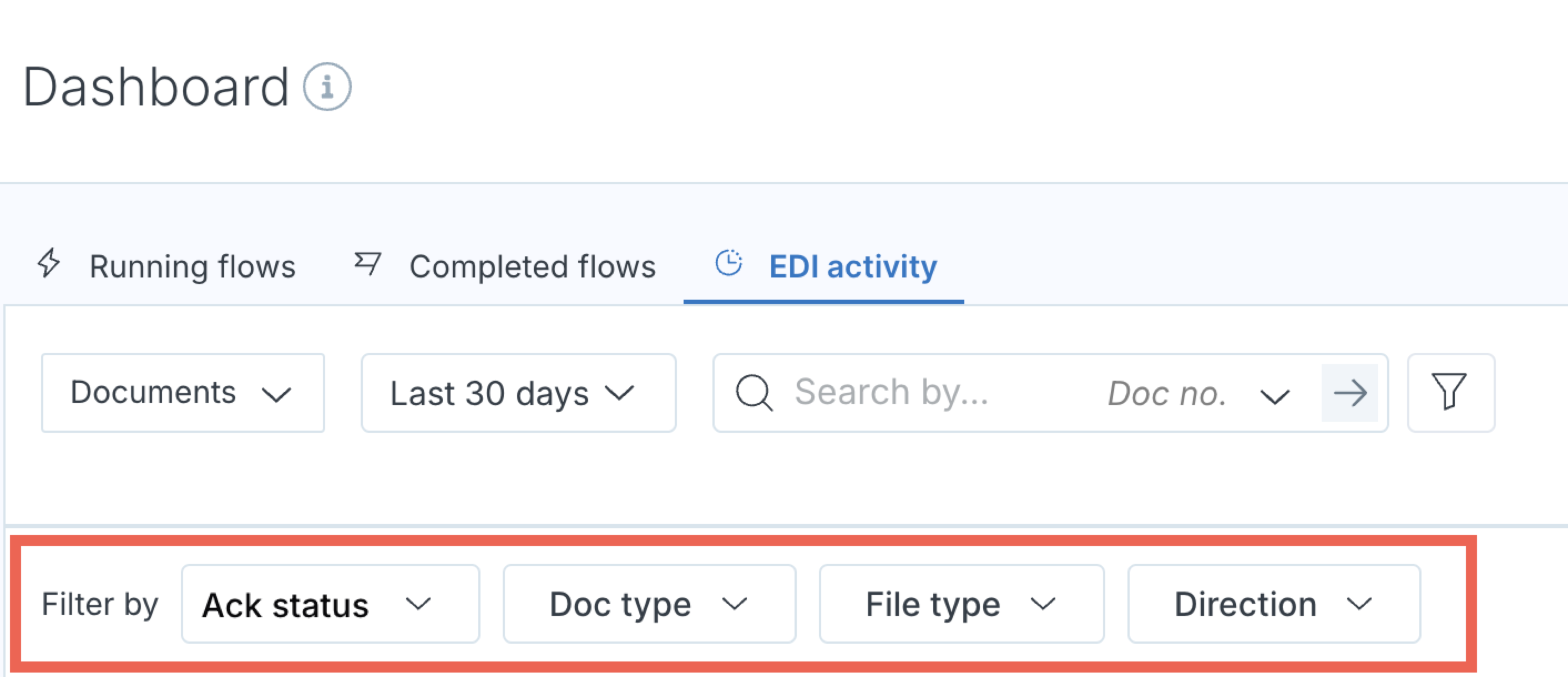Click the Filter by label
Viewport: 1568px width, 677px height.
(x=99, y=604)
